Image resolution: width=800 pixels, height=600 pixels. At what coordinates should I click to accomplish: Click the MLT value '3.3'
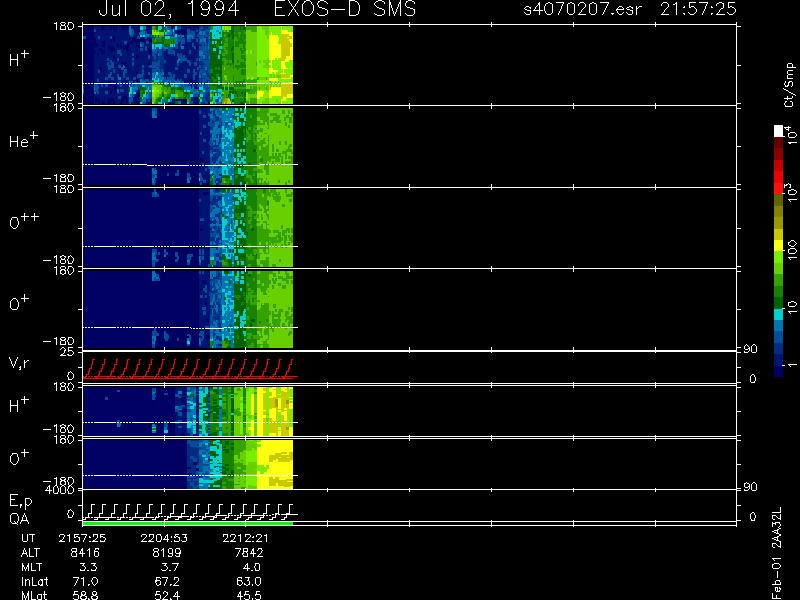pos(88,567)
